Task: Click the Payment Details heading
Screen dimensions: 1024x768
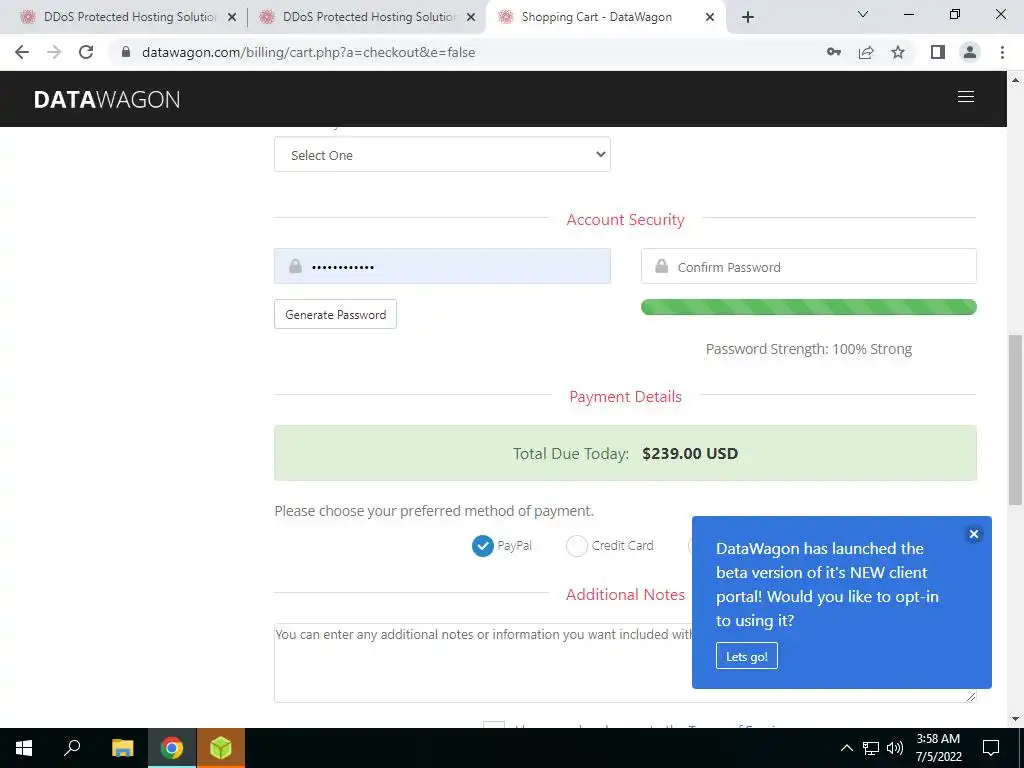Action: coord(625,396)
